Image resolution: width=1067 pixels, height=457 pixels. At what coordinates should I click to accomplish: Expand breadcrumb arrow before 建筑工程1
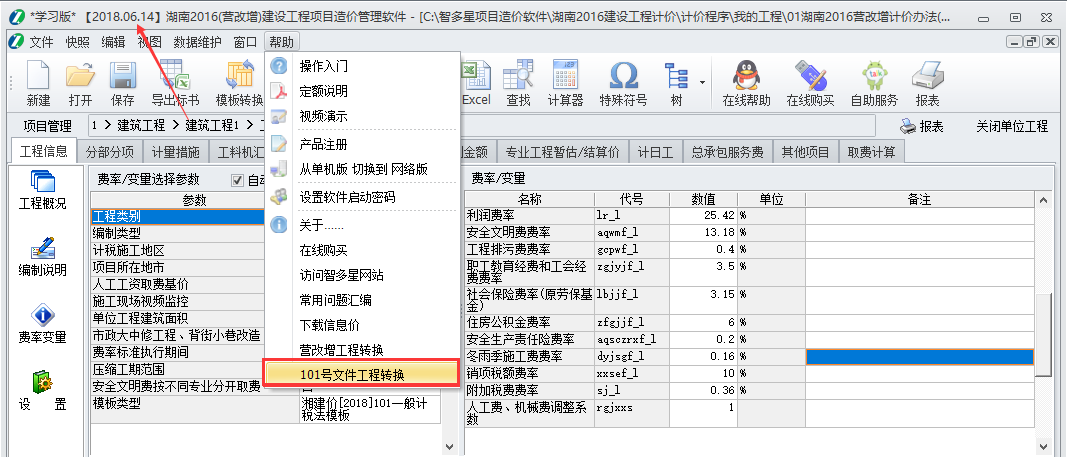176,126
